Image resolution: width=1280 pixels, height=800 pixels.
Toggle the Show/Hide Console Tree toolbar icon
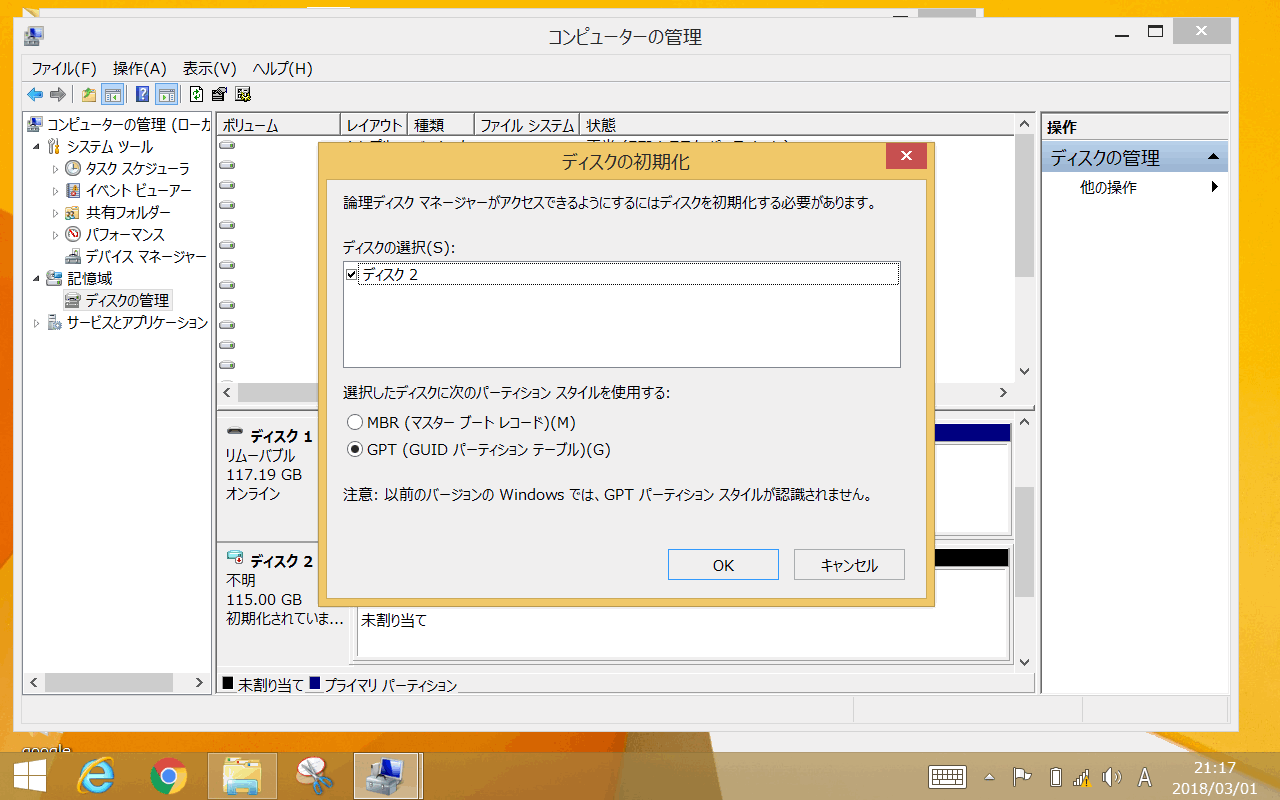tap(113, 95)
